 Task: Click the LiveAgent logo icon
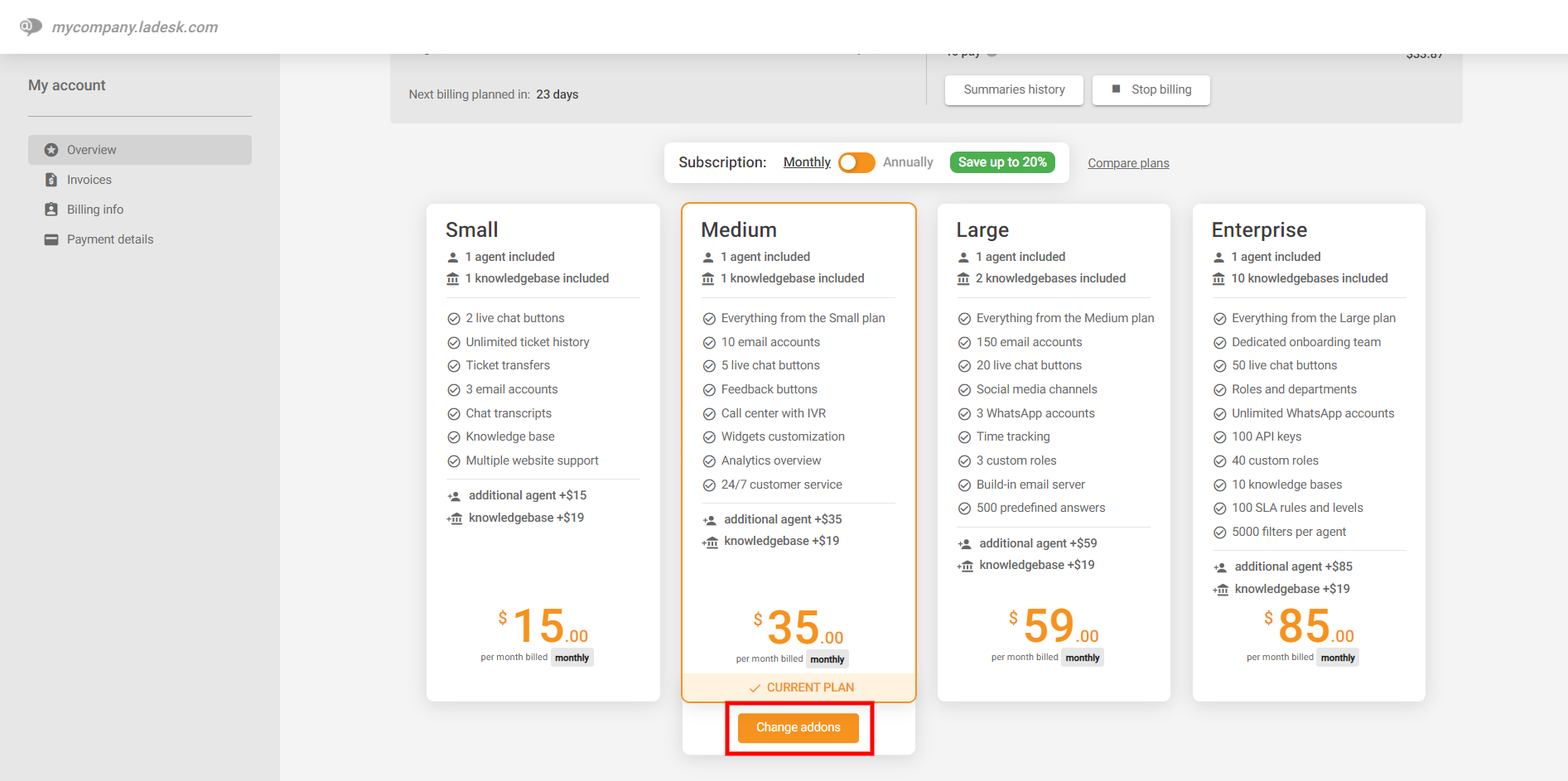[31, 27]
